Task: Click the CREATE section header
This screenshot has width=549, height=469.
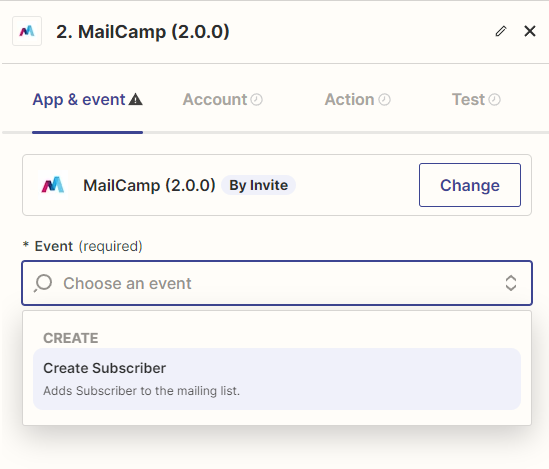Action: (x=71, y=338)
